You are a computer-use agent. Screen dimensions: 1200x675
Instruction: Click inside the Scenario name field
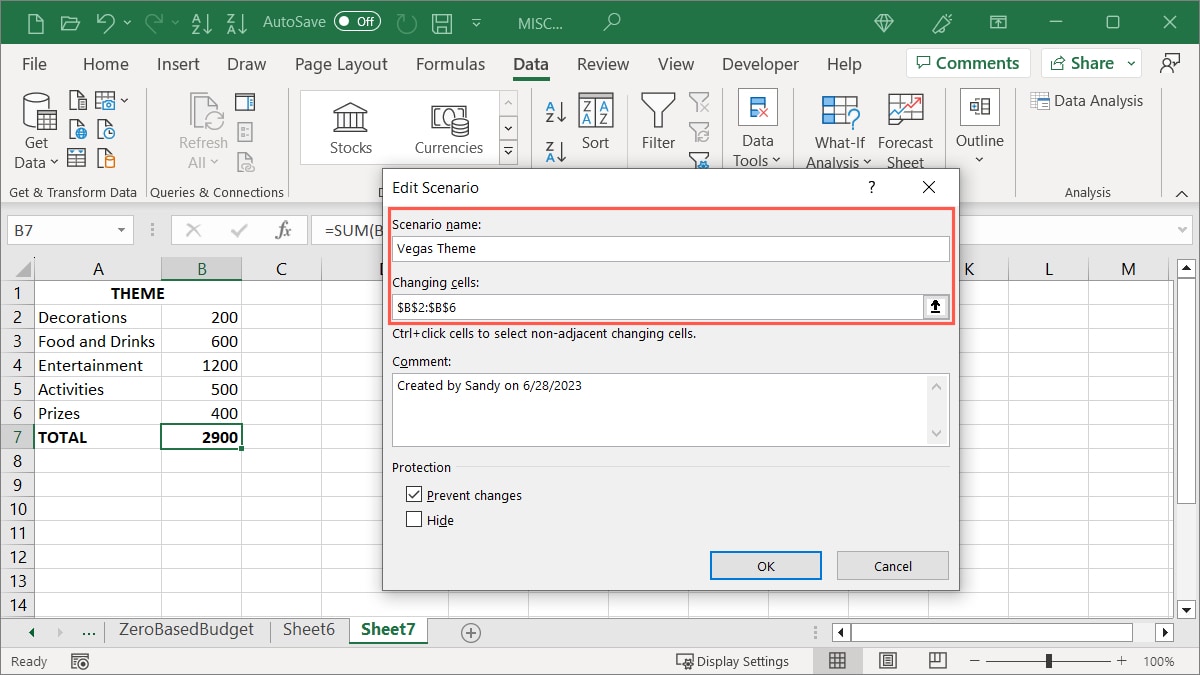coord(668,248)
